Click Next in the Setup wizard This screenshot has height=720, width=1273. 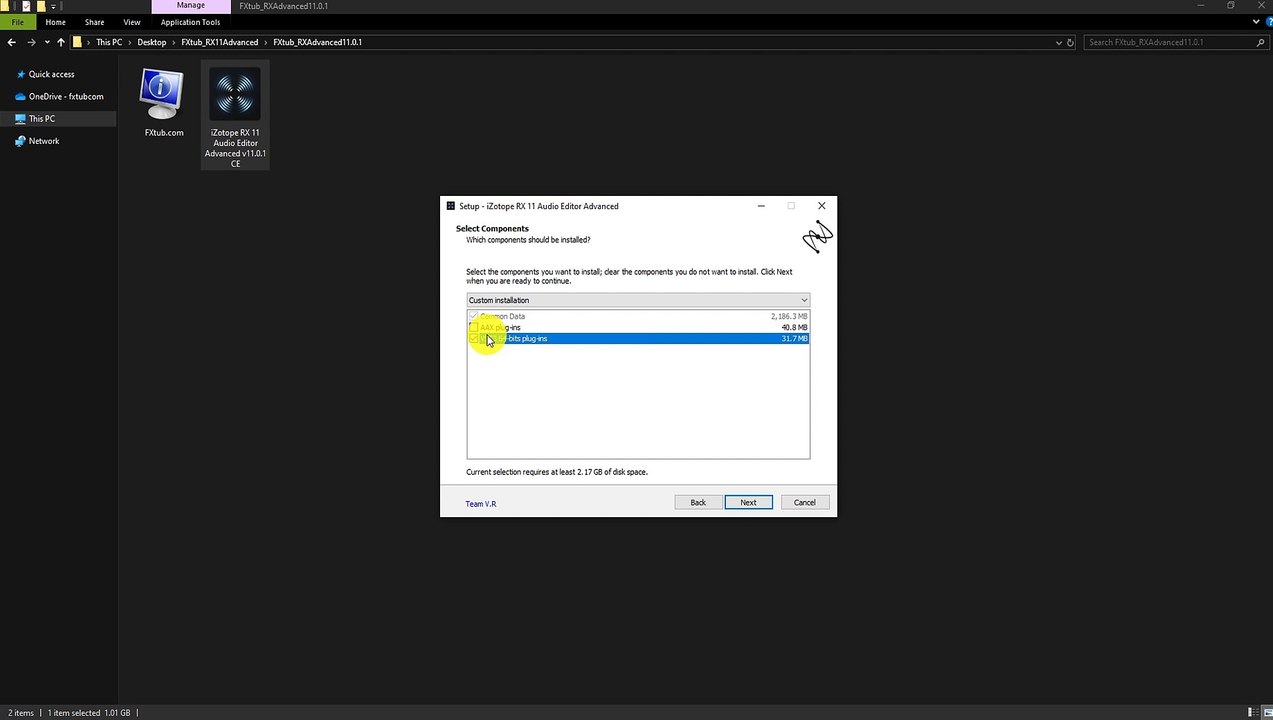(x=748, y=502)
